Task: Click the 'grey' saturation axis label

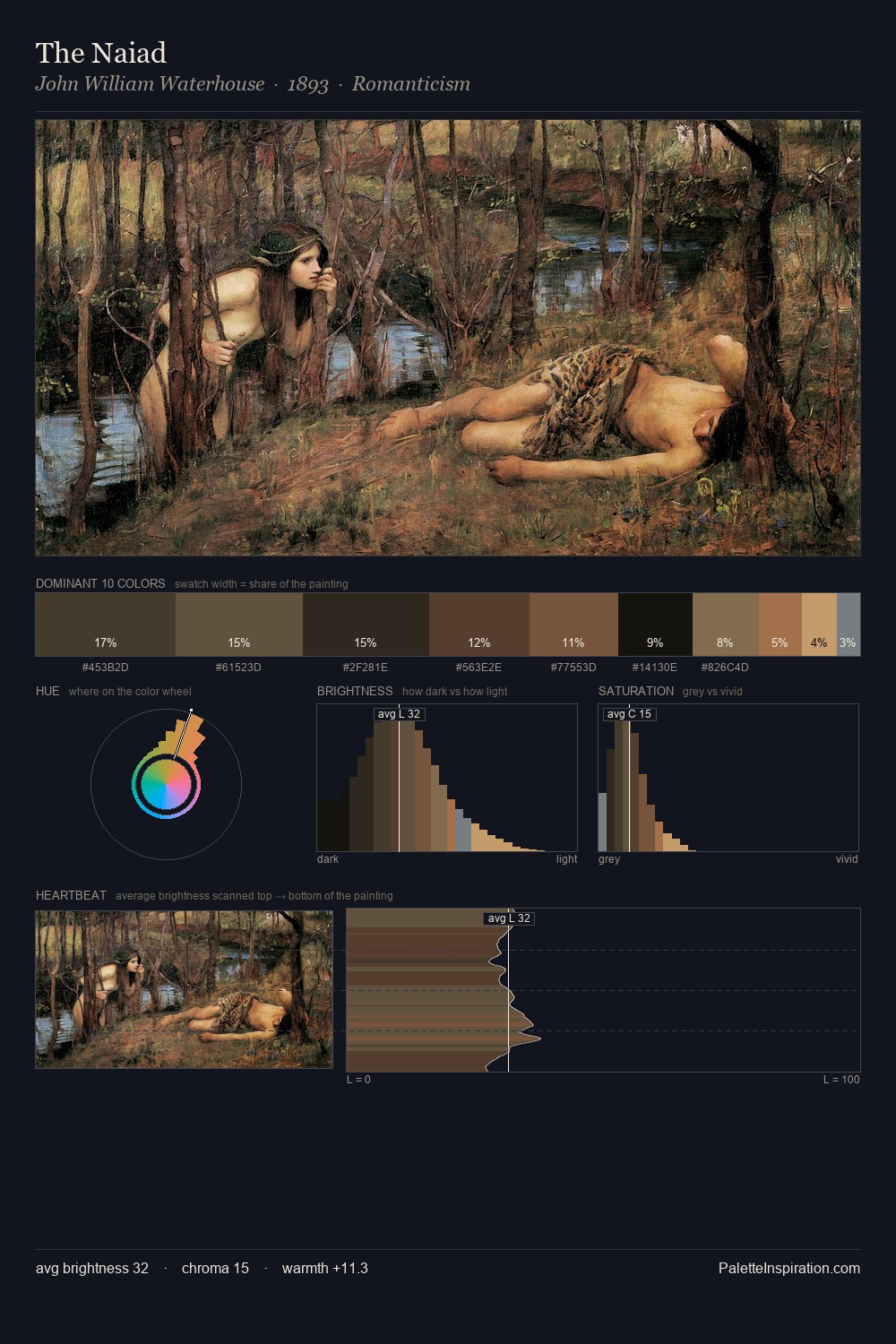Action: click(609, 859)
